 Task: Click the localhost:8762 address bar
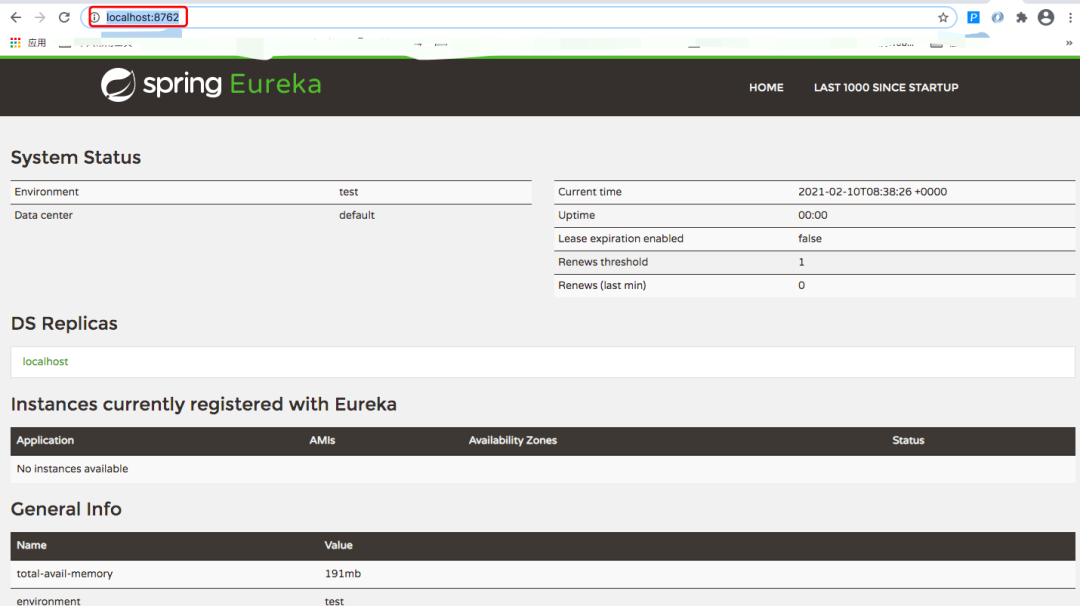(x=517, y=17)
